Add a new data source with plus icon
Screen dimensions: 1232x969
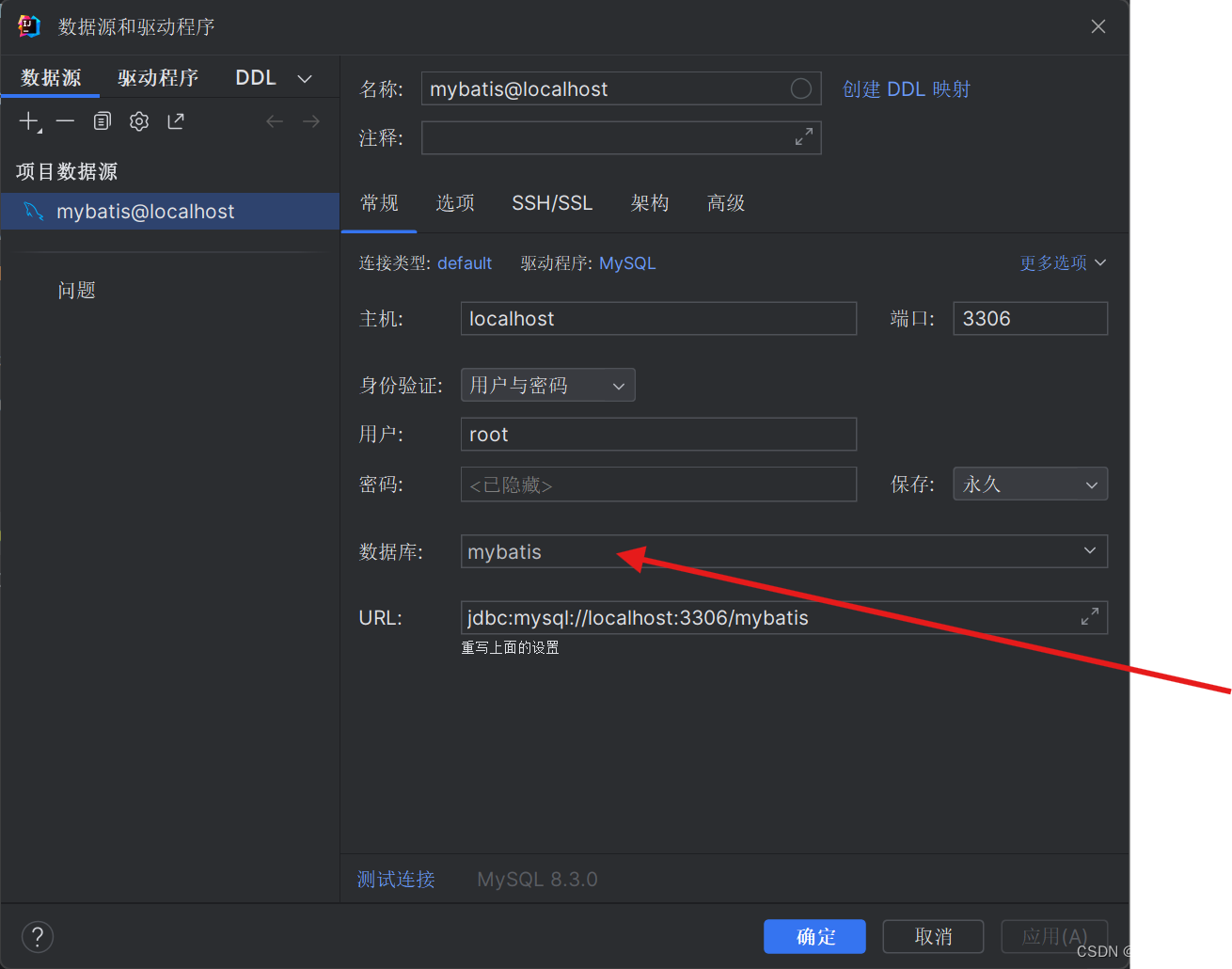pyautogui.click(x=30, y=121)
